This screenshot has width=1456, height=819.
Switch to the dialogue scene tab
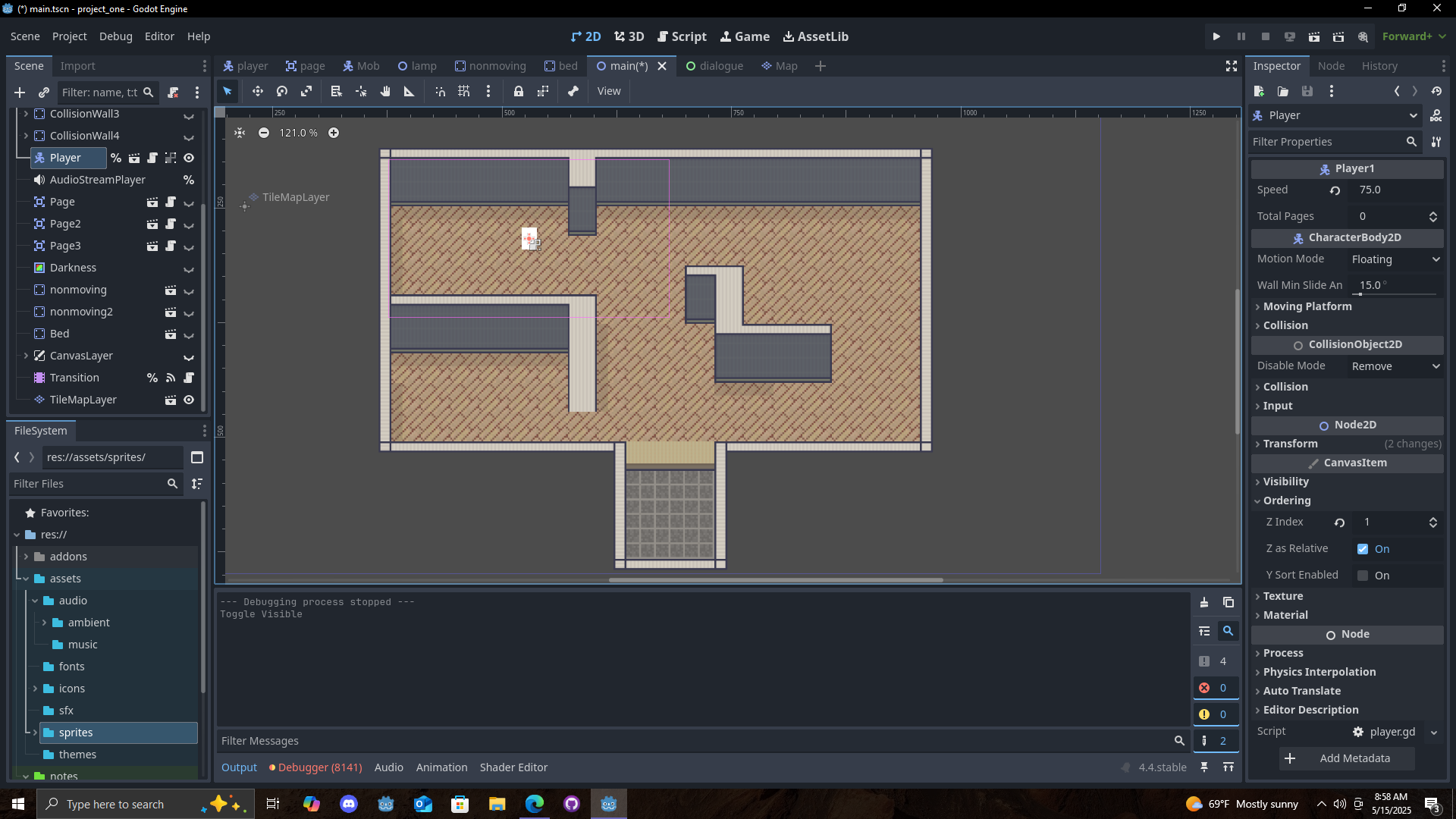pyautogui.click(x=714, y=66)
